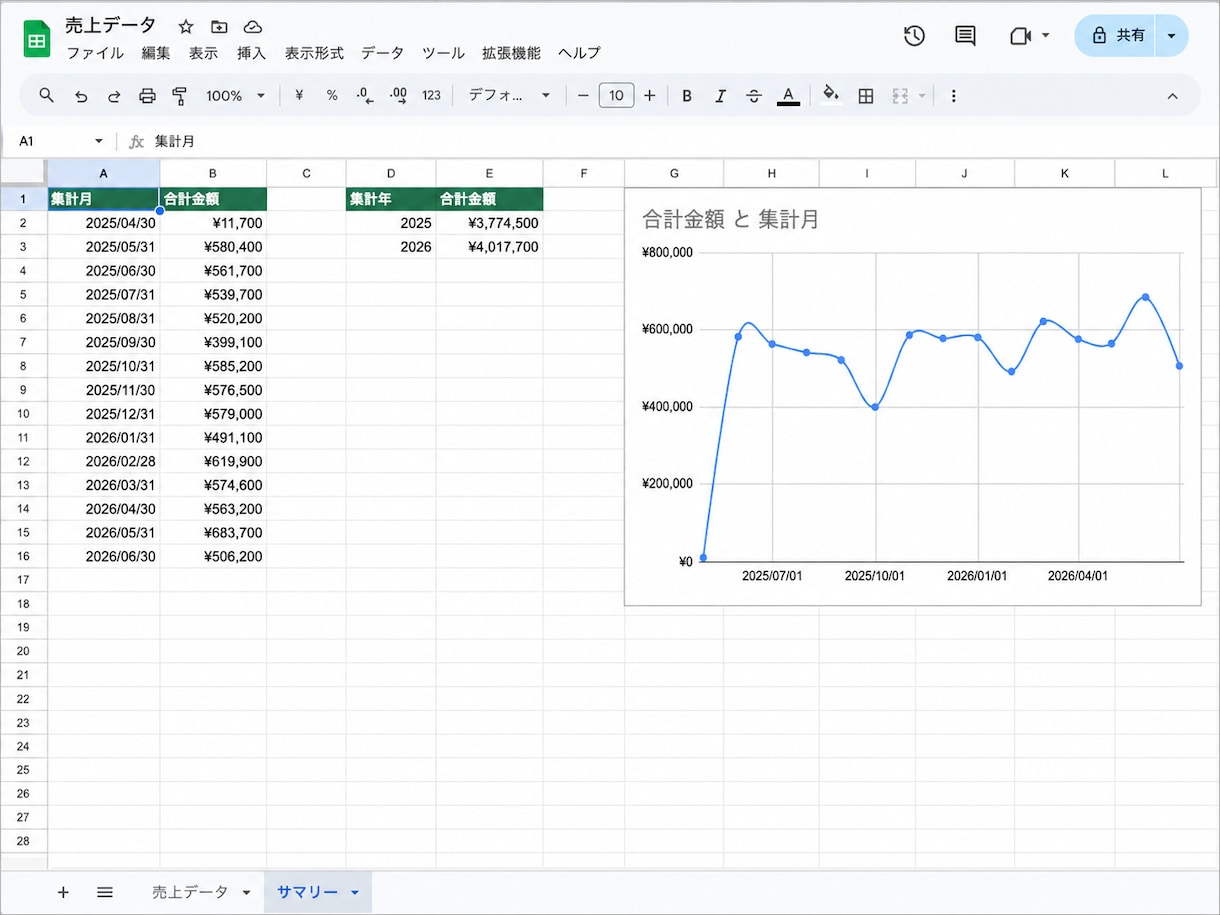1220x915 pixels.
Task: Open the 拡張機能 menu
Action: coord(511,53)
